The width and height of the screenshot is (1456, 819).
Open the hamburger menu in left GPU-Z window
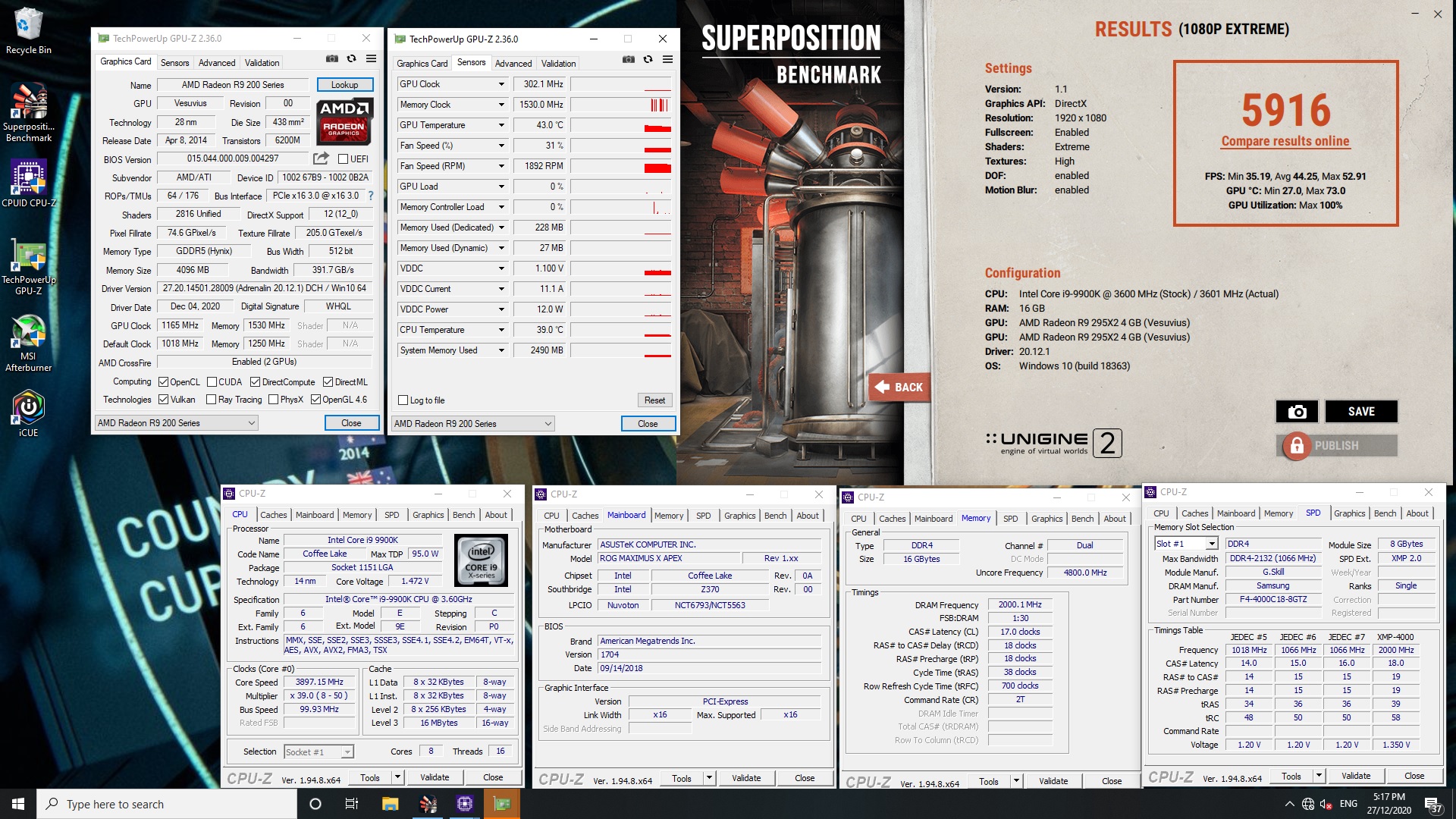click(x=371, y=59)
